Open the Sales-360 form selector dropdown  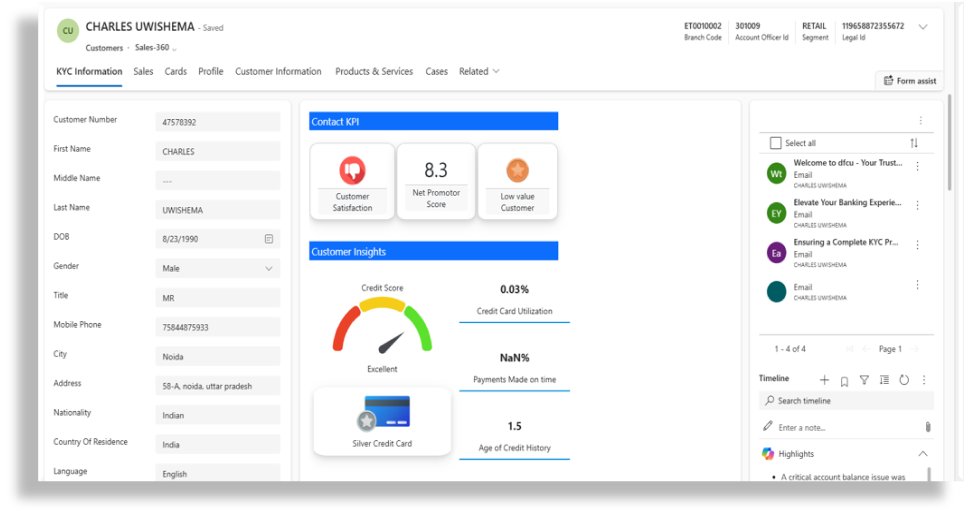tap(156, 47)
